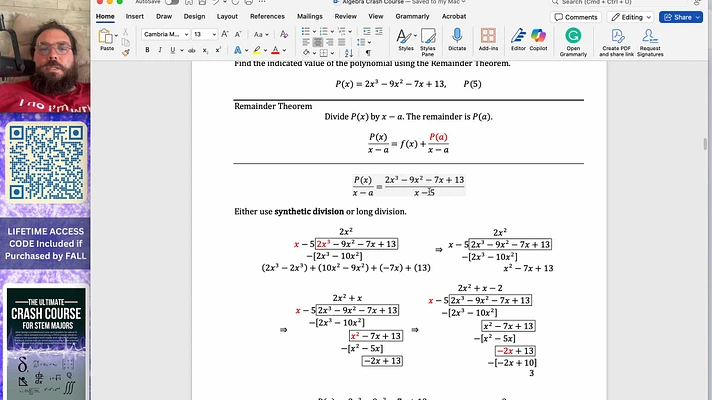This screenshot has width=712, height=400.
Task: Open the Grammarly tab
Action: click(x=412, y=16)
